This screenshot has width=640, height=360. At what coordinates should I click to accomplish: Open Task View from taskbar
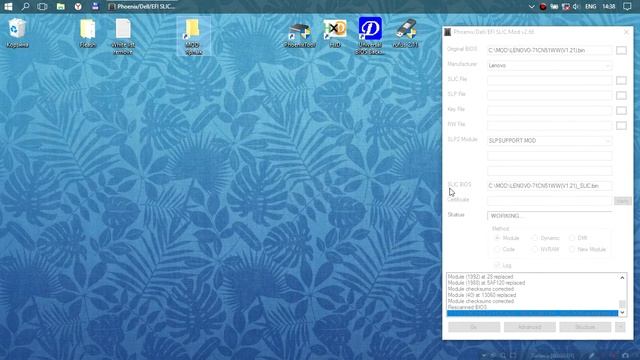pyautogui.click(x=42, y=7)
